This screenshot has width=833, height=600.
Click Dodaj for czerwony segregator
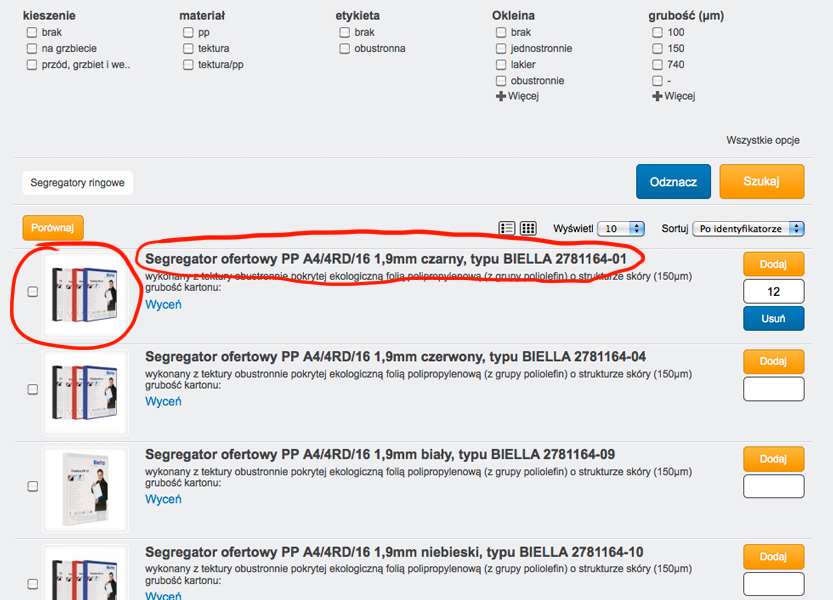774,361
